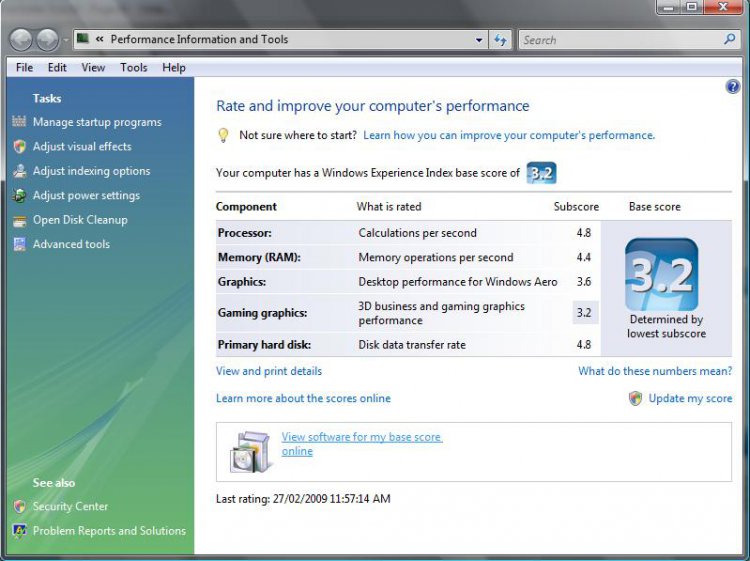Click the shield icon beside Update my score
This screenshot has width=750, height=561.
(635, 398)
